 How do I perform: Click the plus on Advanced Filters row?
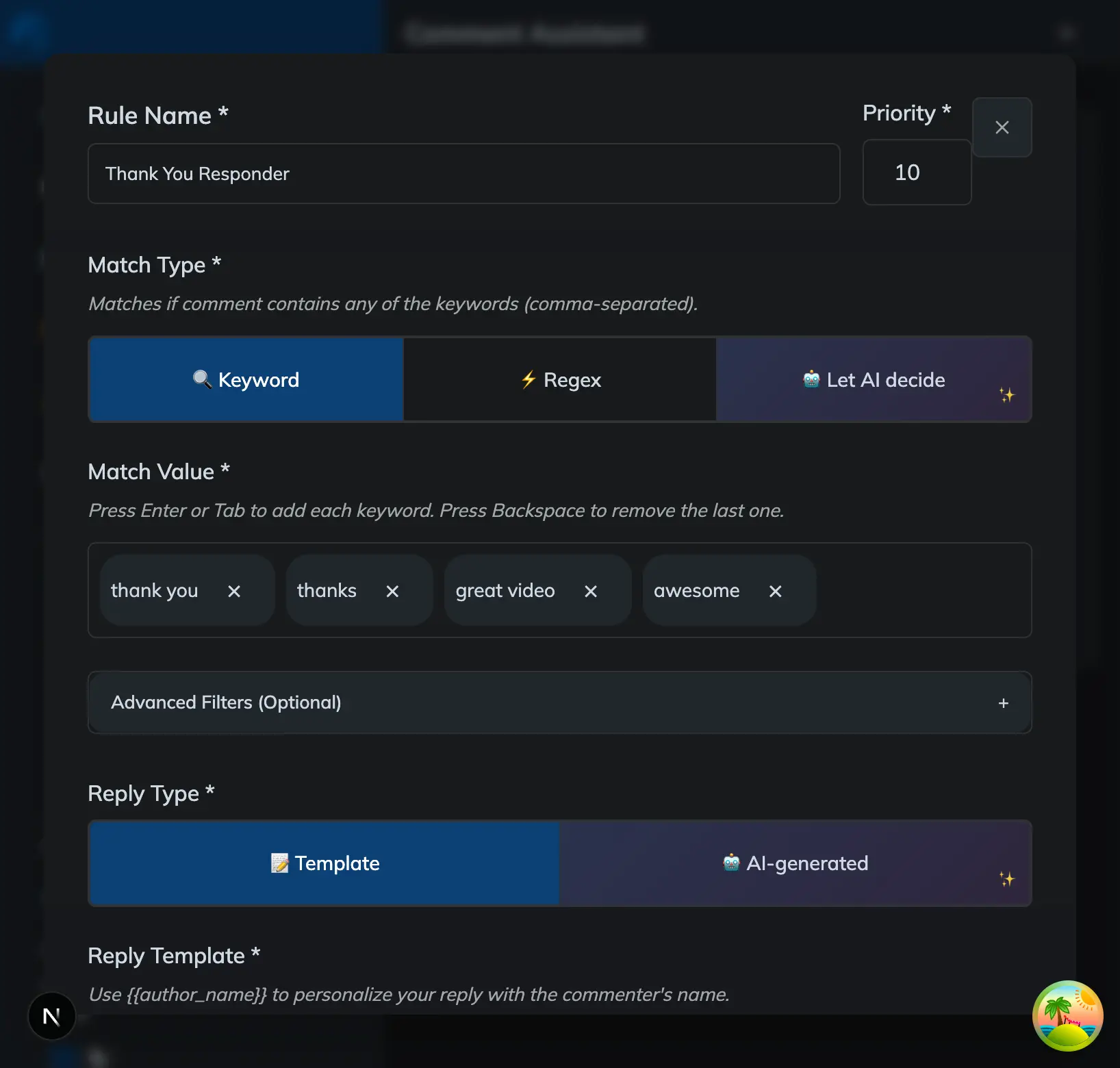click(x=1004, y=702)
